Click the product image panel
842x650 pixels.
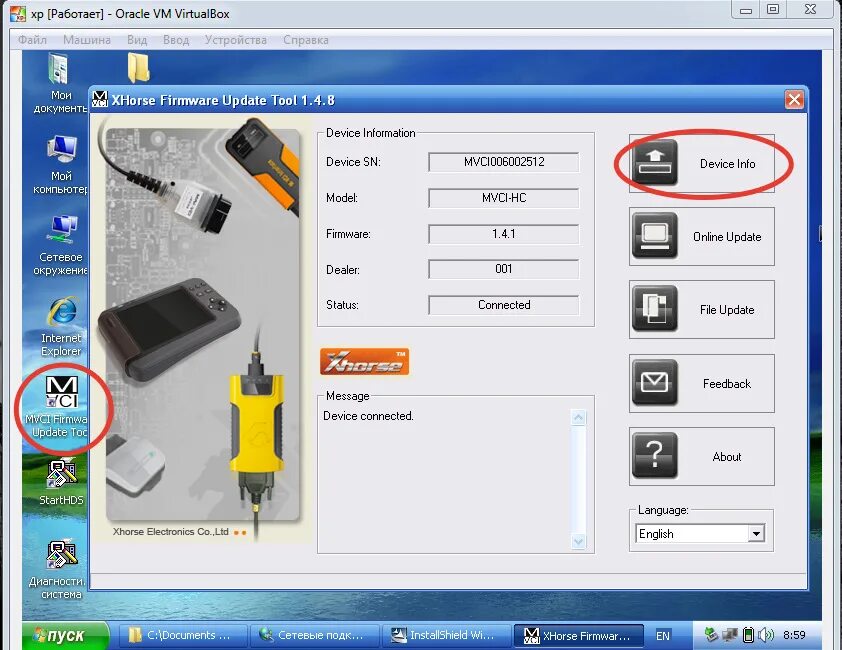(x=202, y=330)
